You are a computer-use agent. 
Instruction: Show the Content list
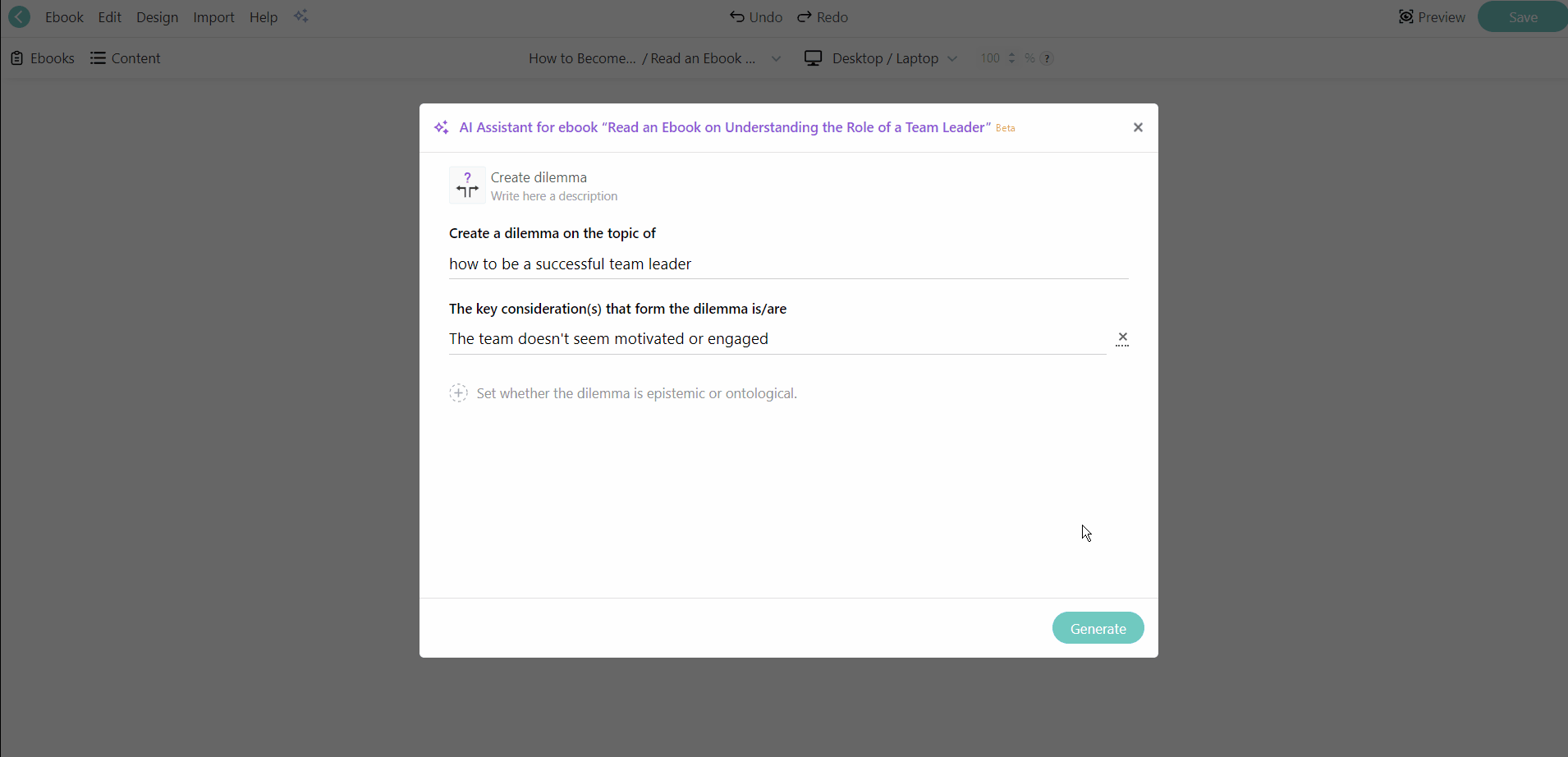click(x=126, y=58)
